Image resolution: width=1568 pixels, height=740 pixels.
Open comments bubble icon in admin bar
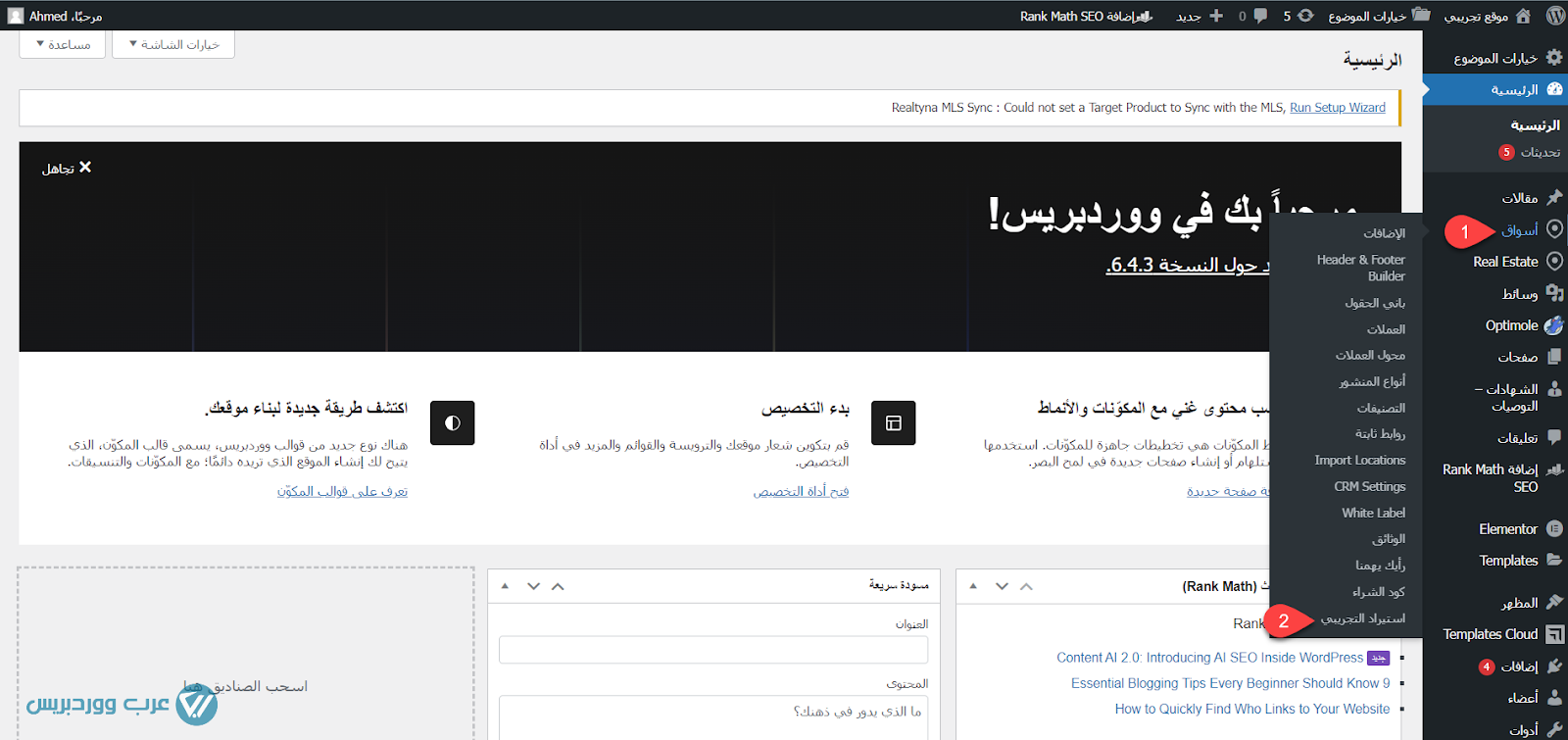pos(1259,16)
